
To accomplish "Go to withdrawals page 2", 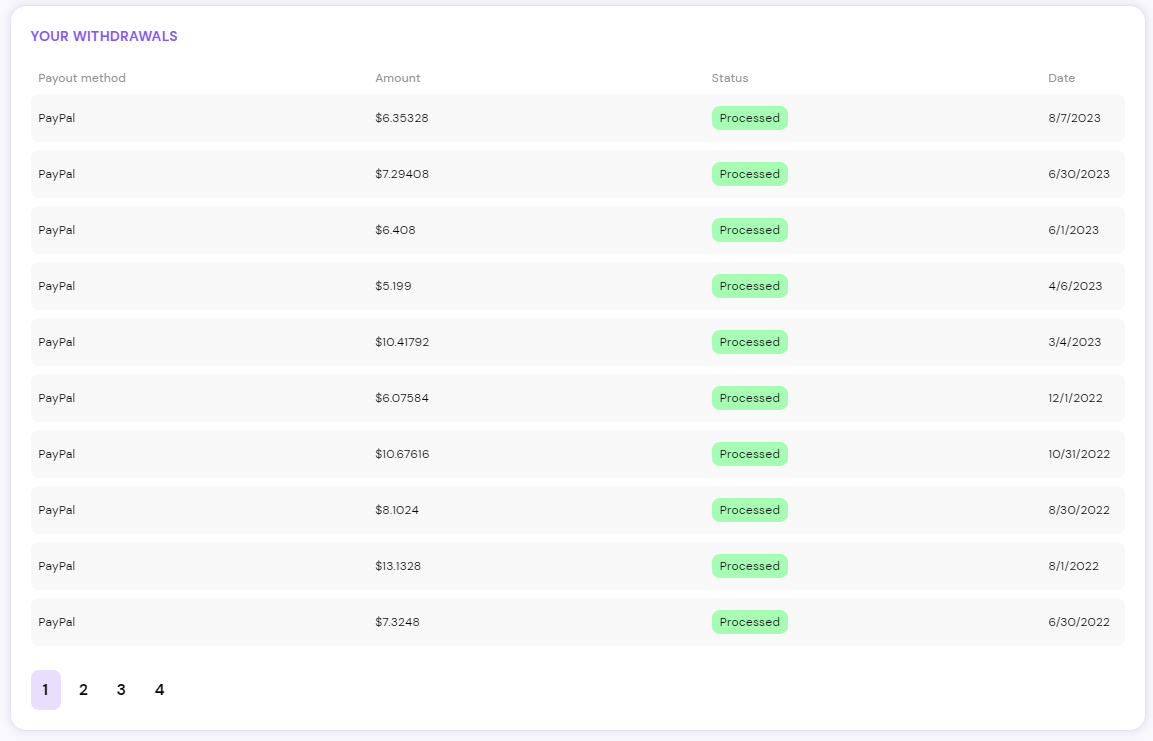I will click(x=83, y=690).
